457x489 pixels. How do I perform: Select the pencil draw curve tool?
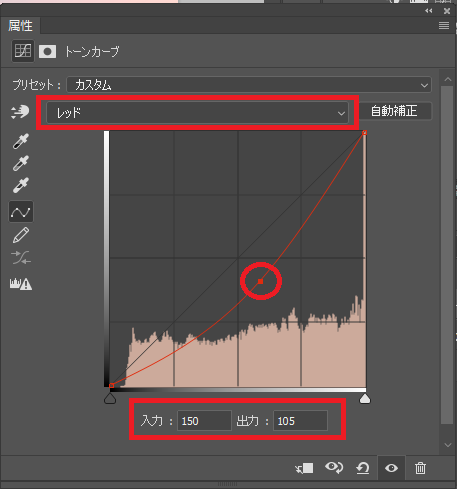(21, 235)
